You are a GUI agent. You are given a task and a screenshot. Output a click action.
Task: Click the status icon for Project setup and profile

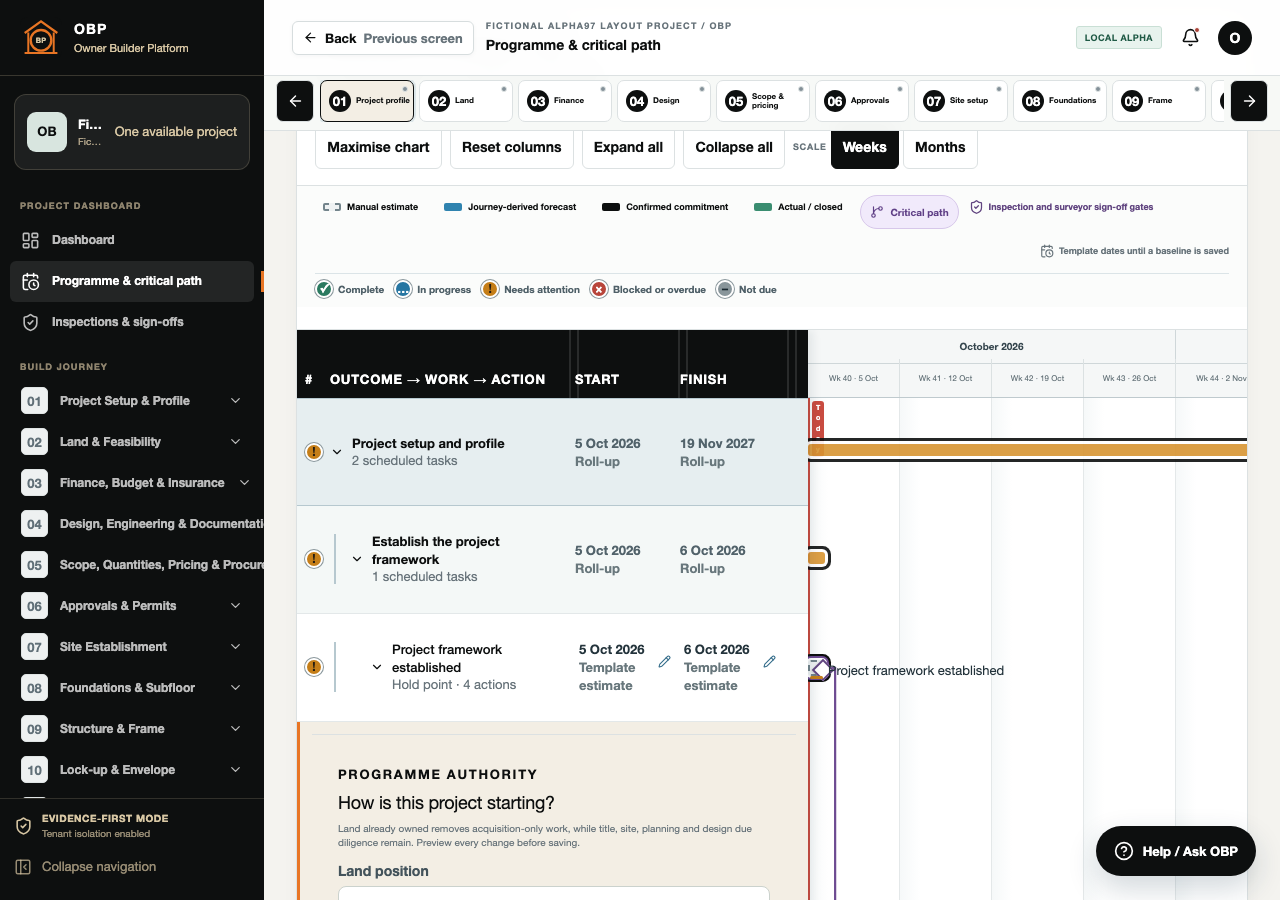(314, 452)
